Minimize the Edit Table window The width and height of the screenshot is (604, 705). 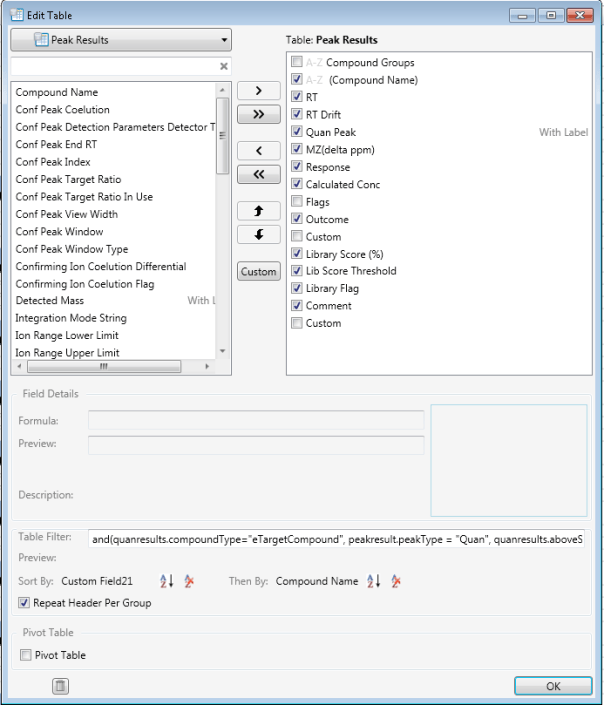pos(522,15)
